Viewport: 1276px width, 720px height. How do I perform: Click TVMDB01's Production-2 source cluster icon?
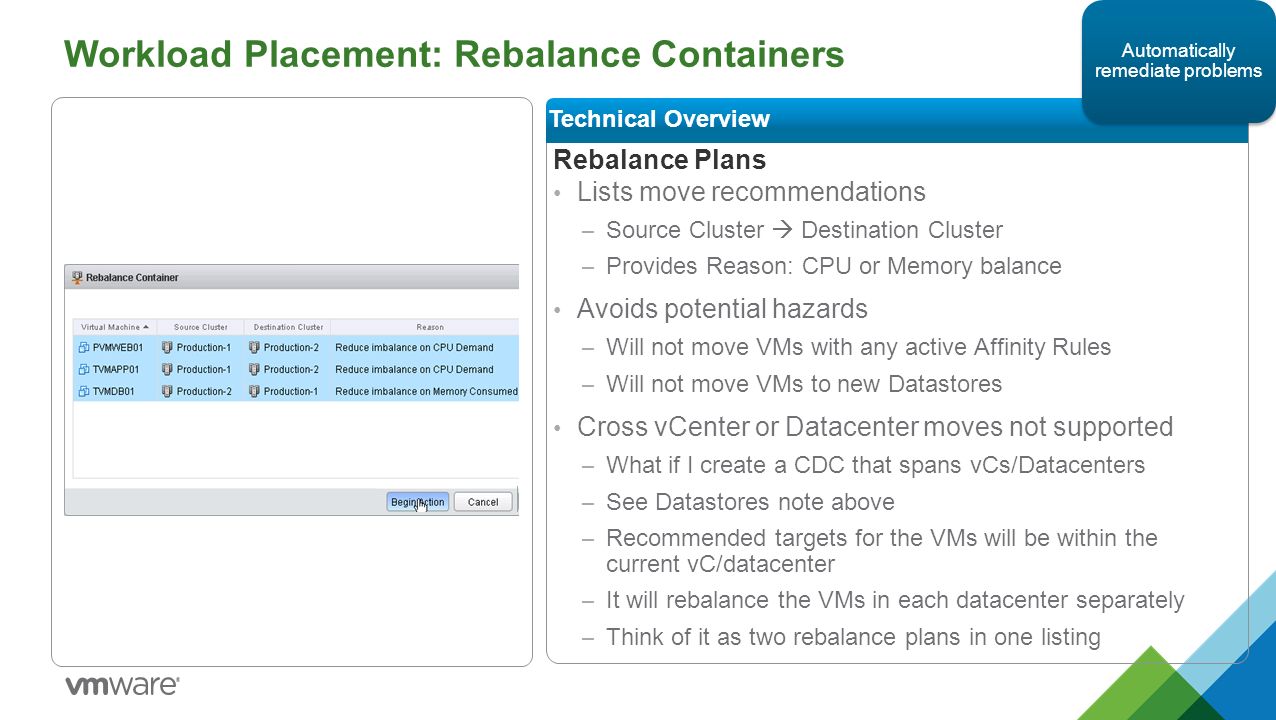click(x=167, y=392)
